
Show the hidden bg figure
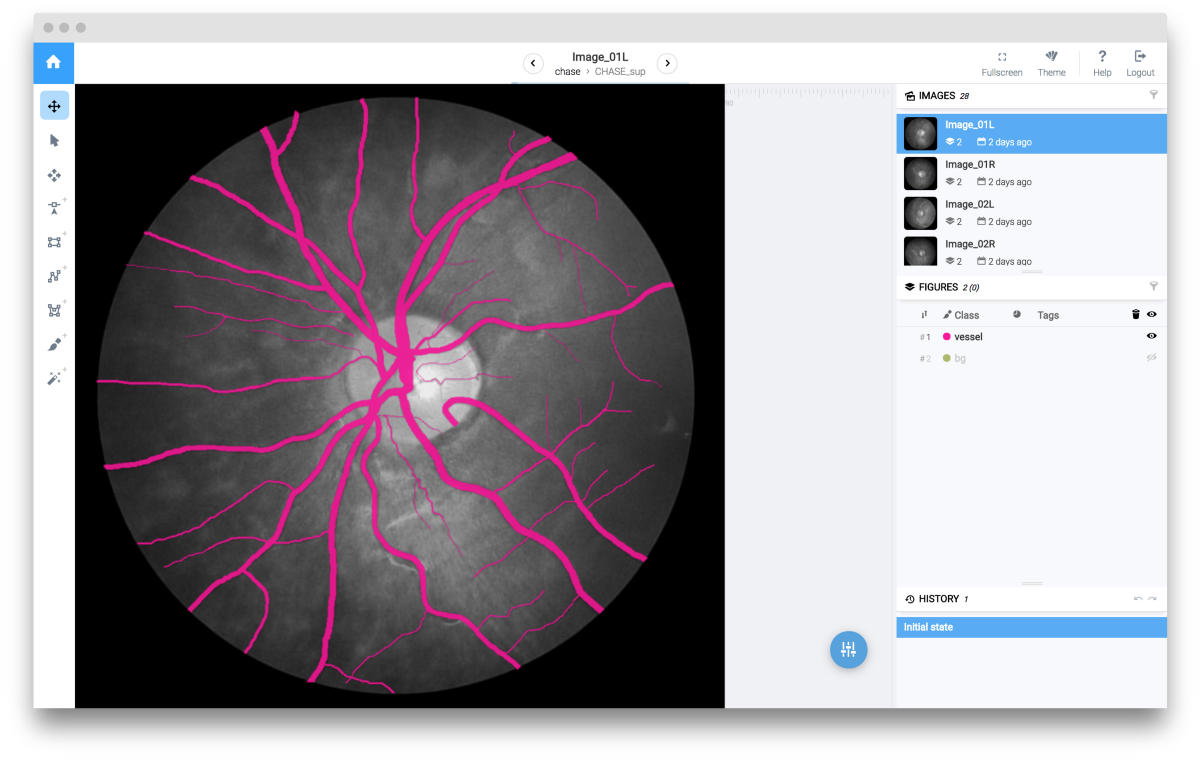(1152, 358)
